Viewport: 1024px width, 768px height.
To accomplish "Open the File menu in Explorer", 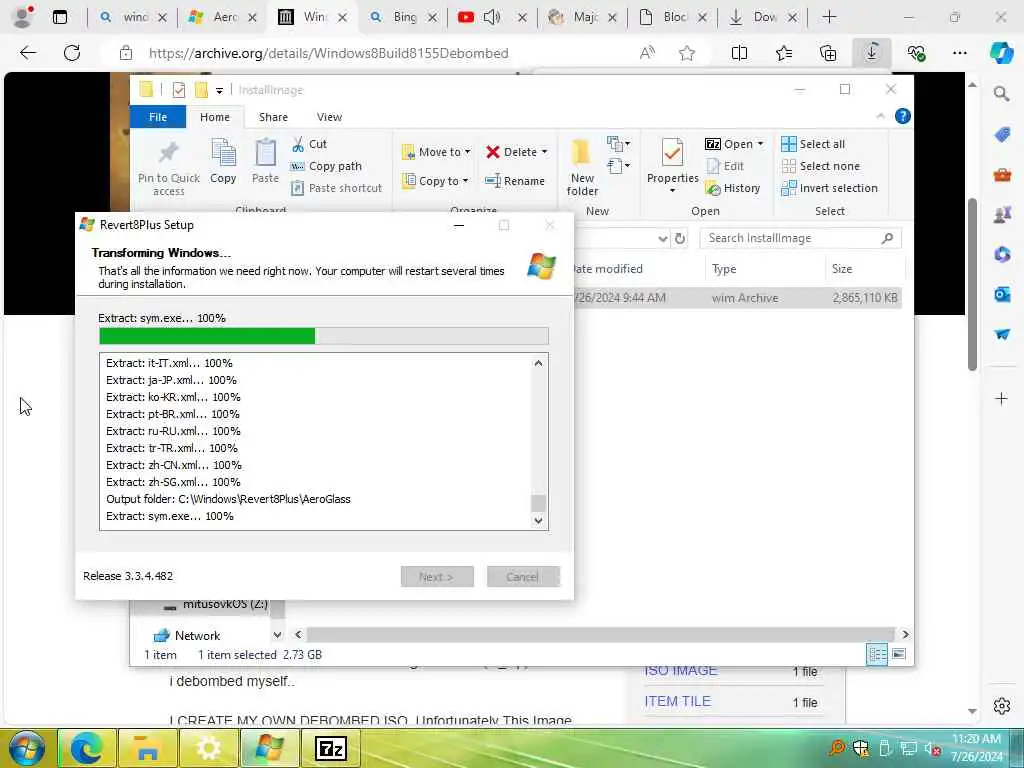I will click(158, 117).
